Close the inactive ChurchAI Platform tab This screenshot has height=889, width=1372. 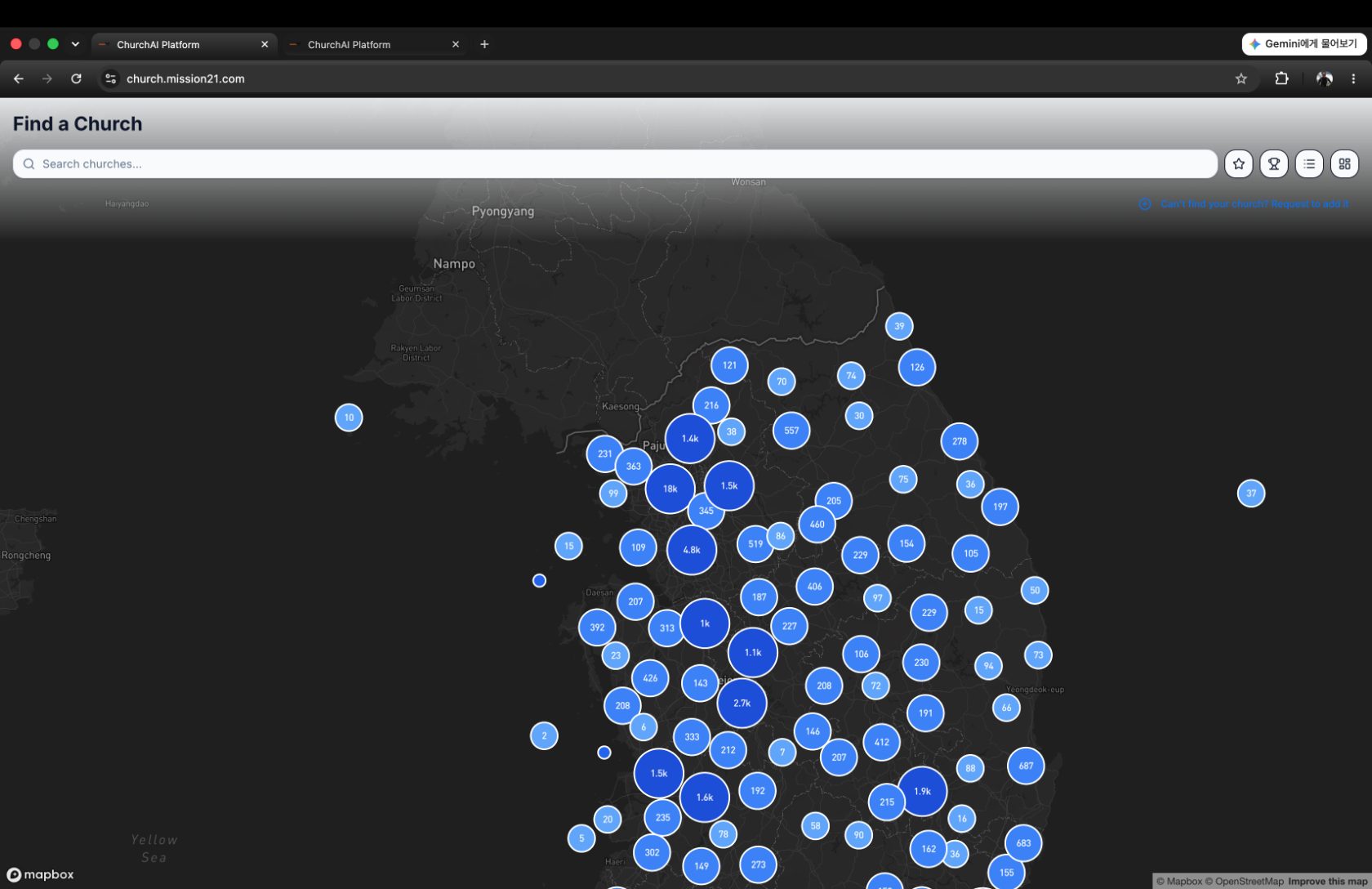pyautogui.click(x=456, y=44)
